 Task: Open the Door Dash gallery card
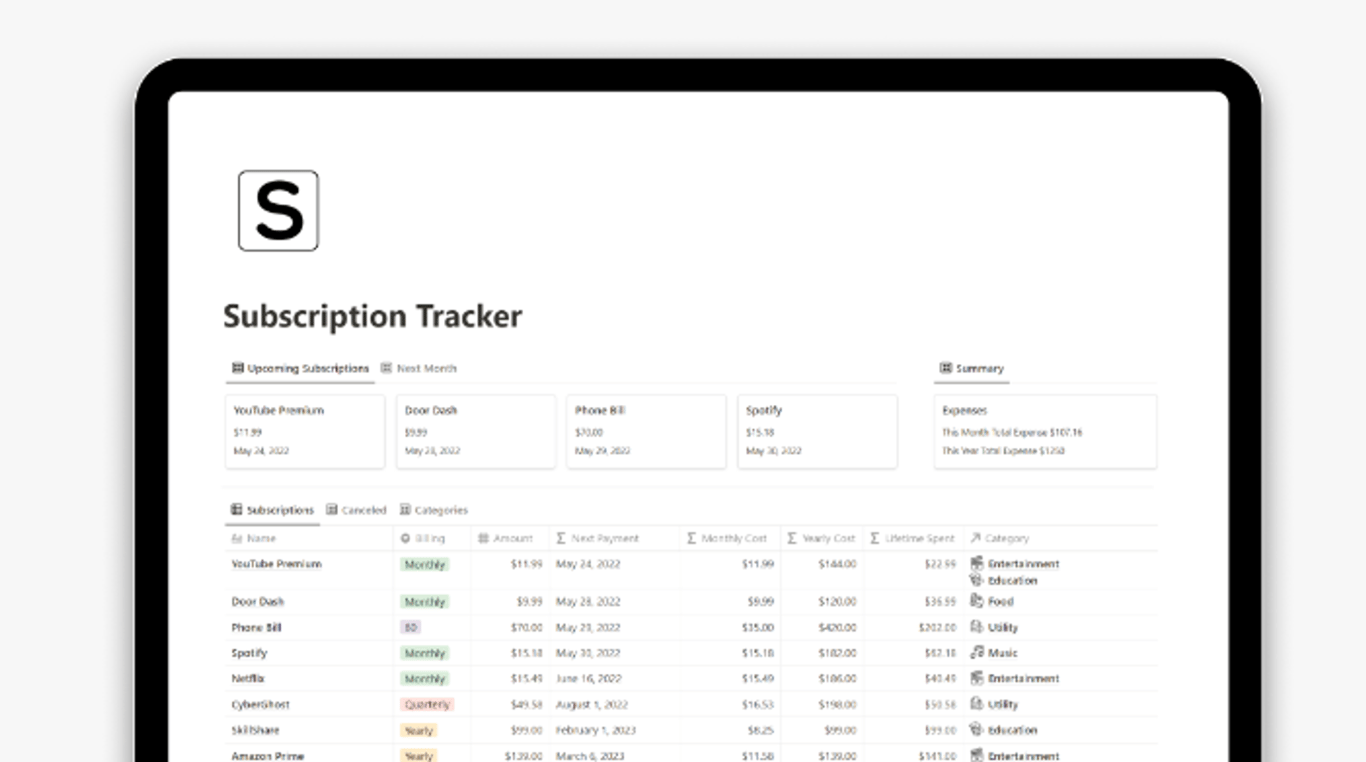476,431
